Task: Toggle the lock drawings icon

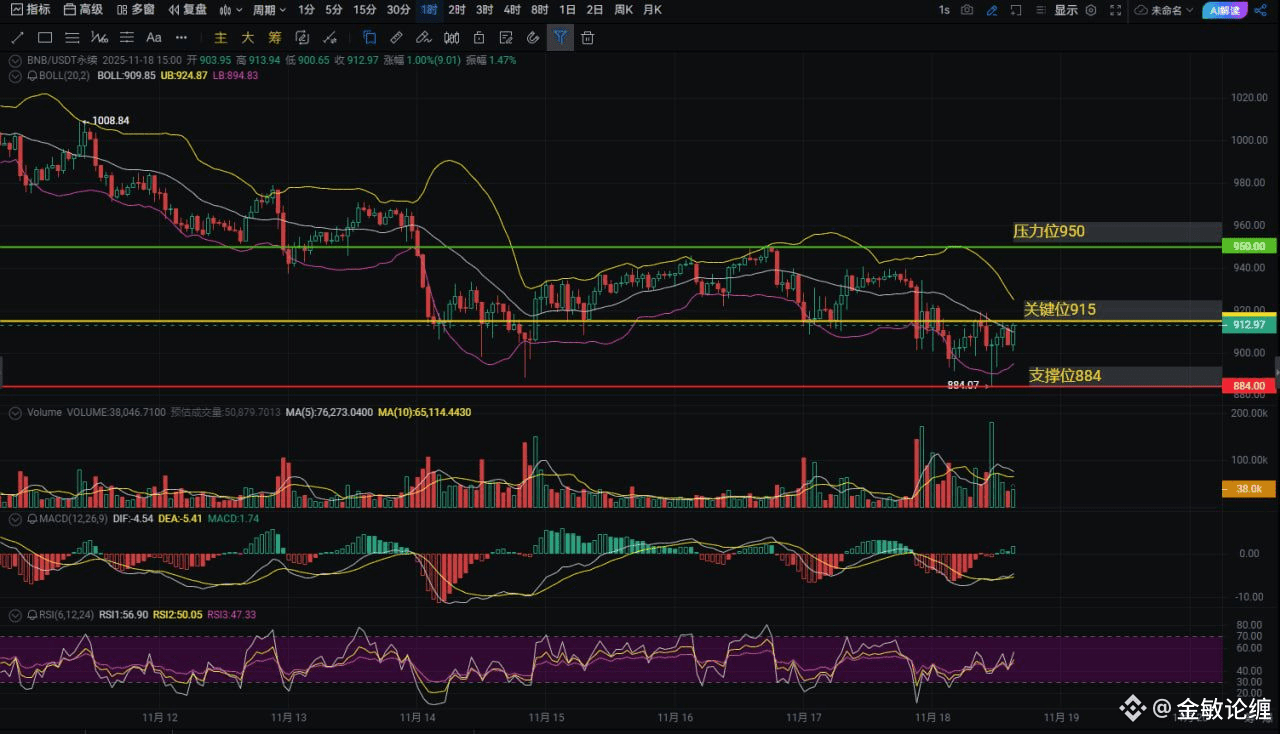Action: [478, 38]
